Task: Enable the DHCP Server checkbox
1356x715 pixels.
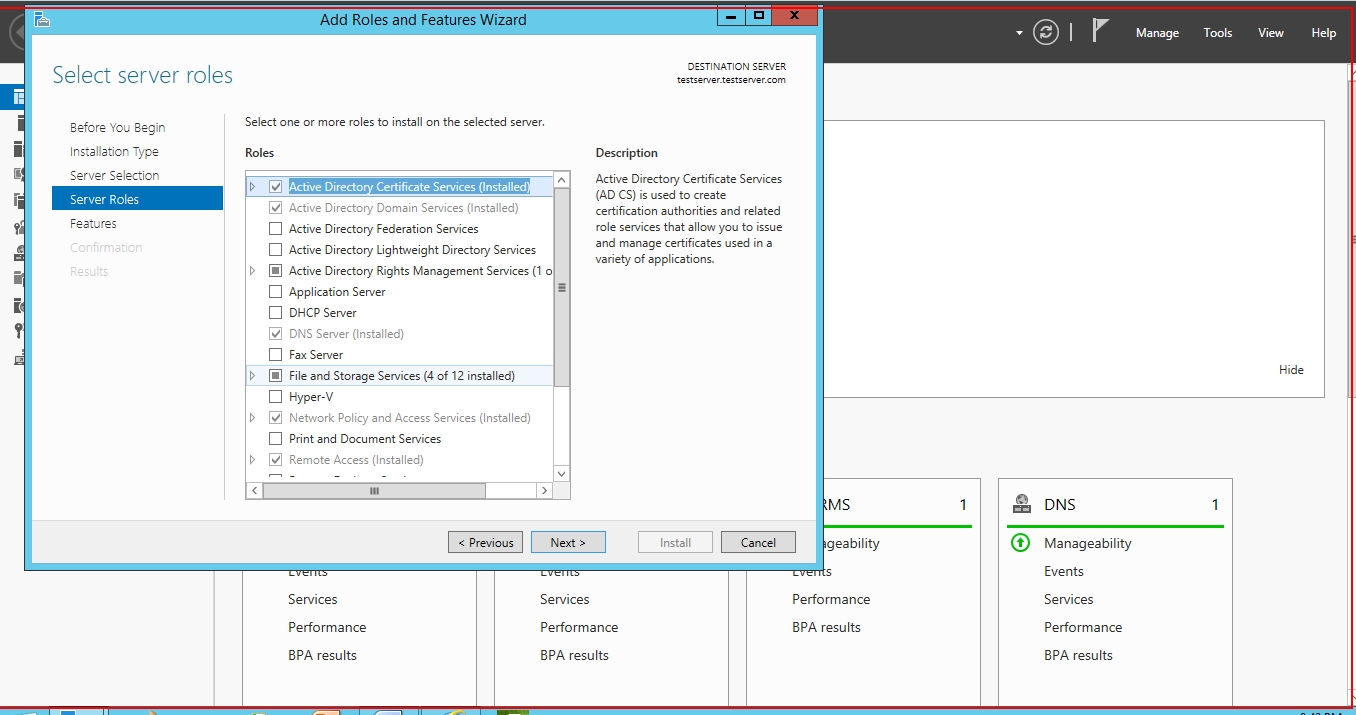Action: (276, 313)
